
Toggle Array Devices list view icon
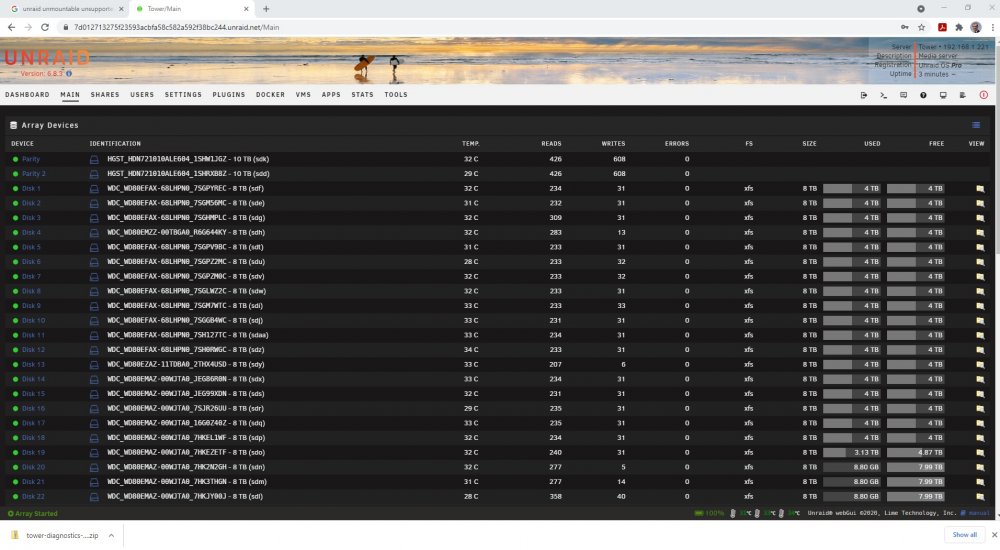[976, 125]
